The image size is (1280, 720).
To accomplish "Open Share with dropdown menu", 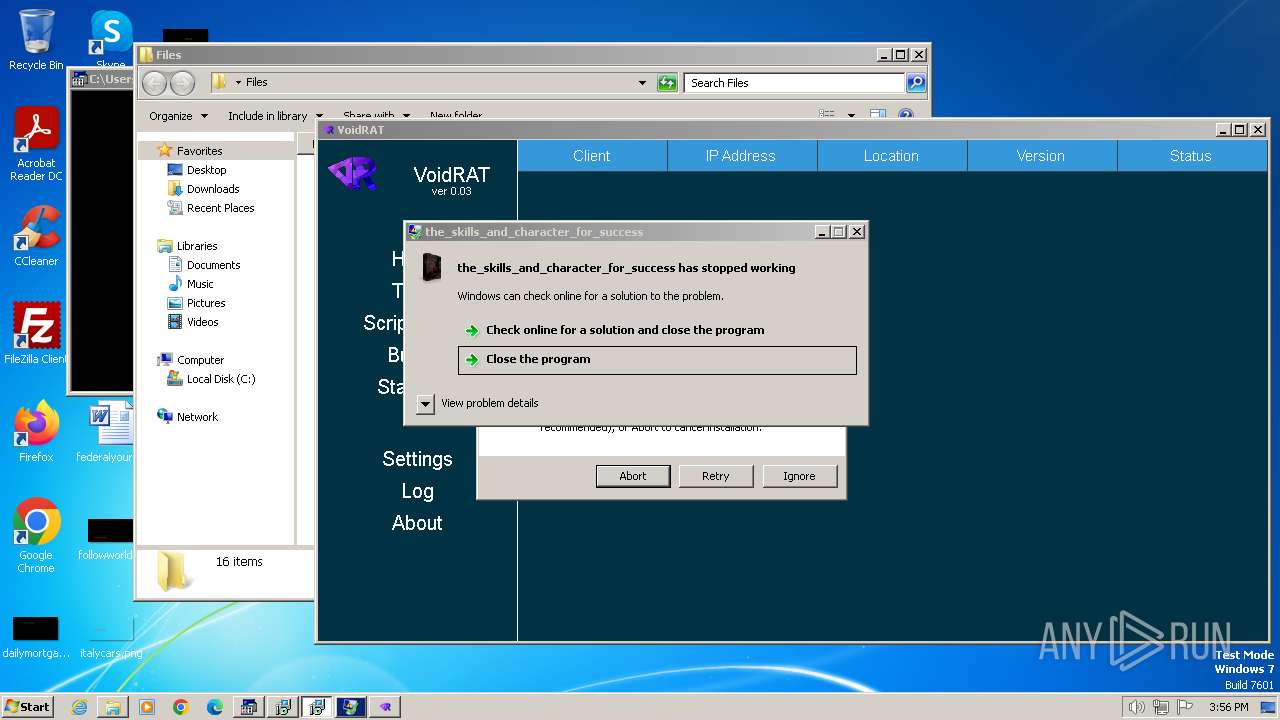I will pyautogui.click(x=376, y=116).
